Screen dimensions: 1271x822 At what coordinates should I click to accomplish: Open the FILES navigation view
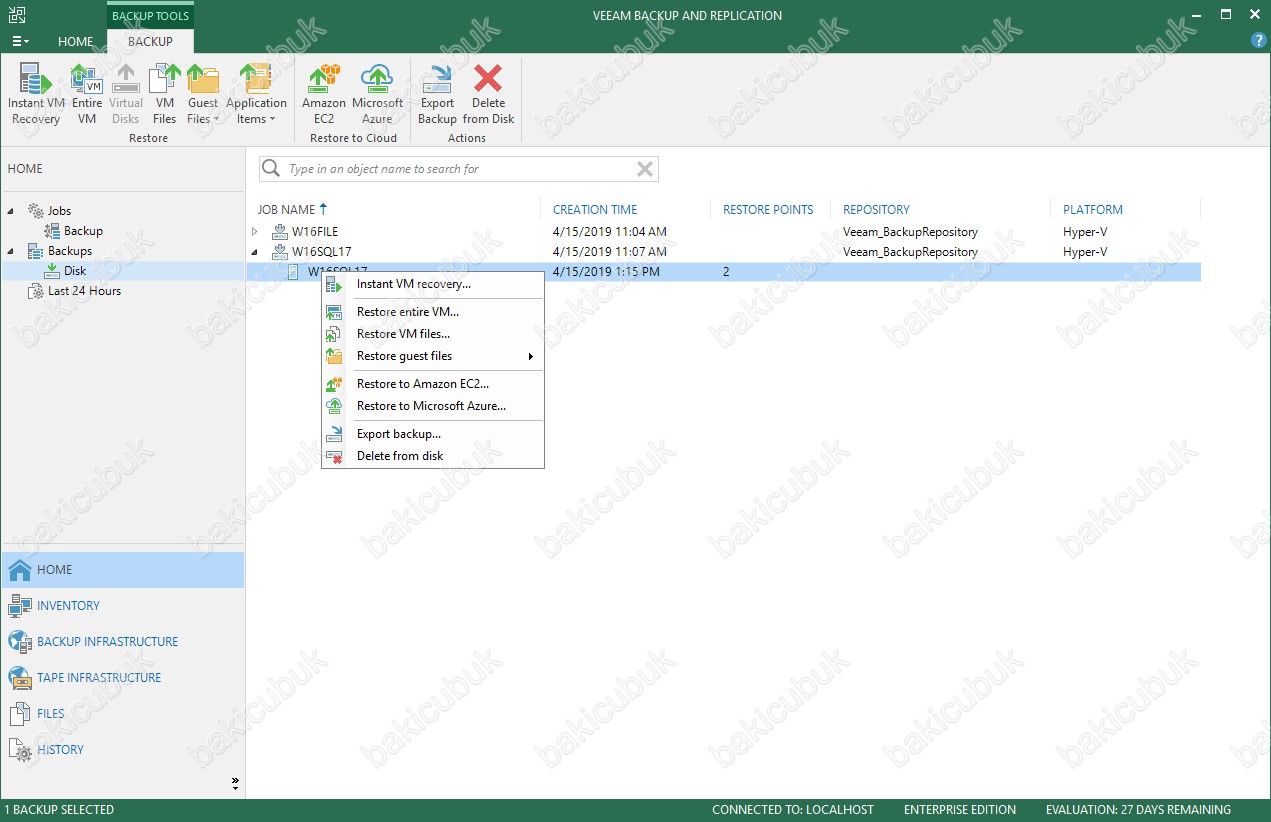122,714
